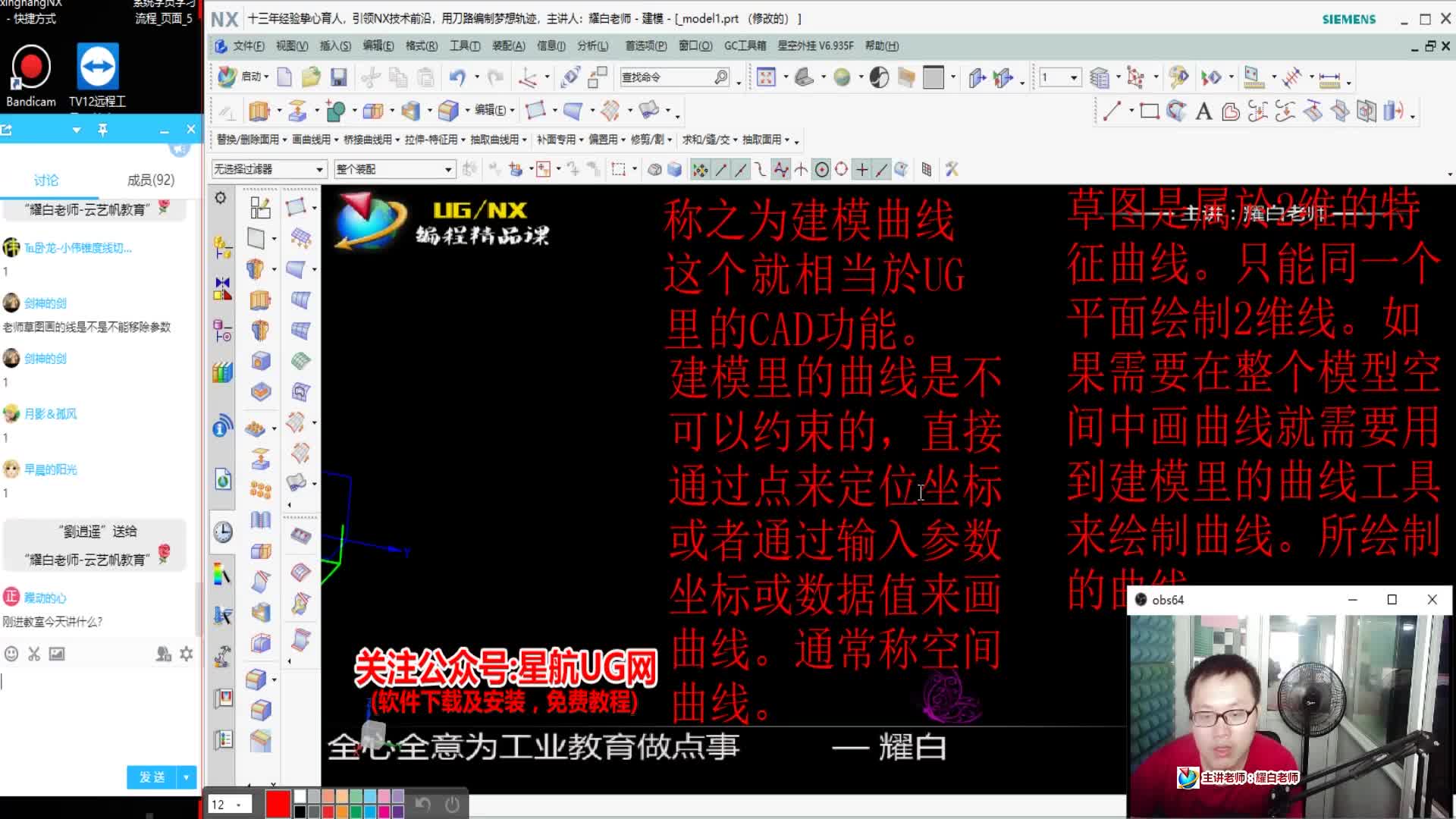
Task: Toggle End Point snap
Action: [721, 169]
